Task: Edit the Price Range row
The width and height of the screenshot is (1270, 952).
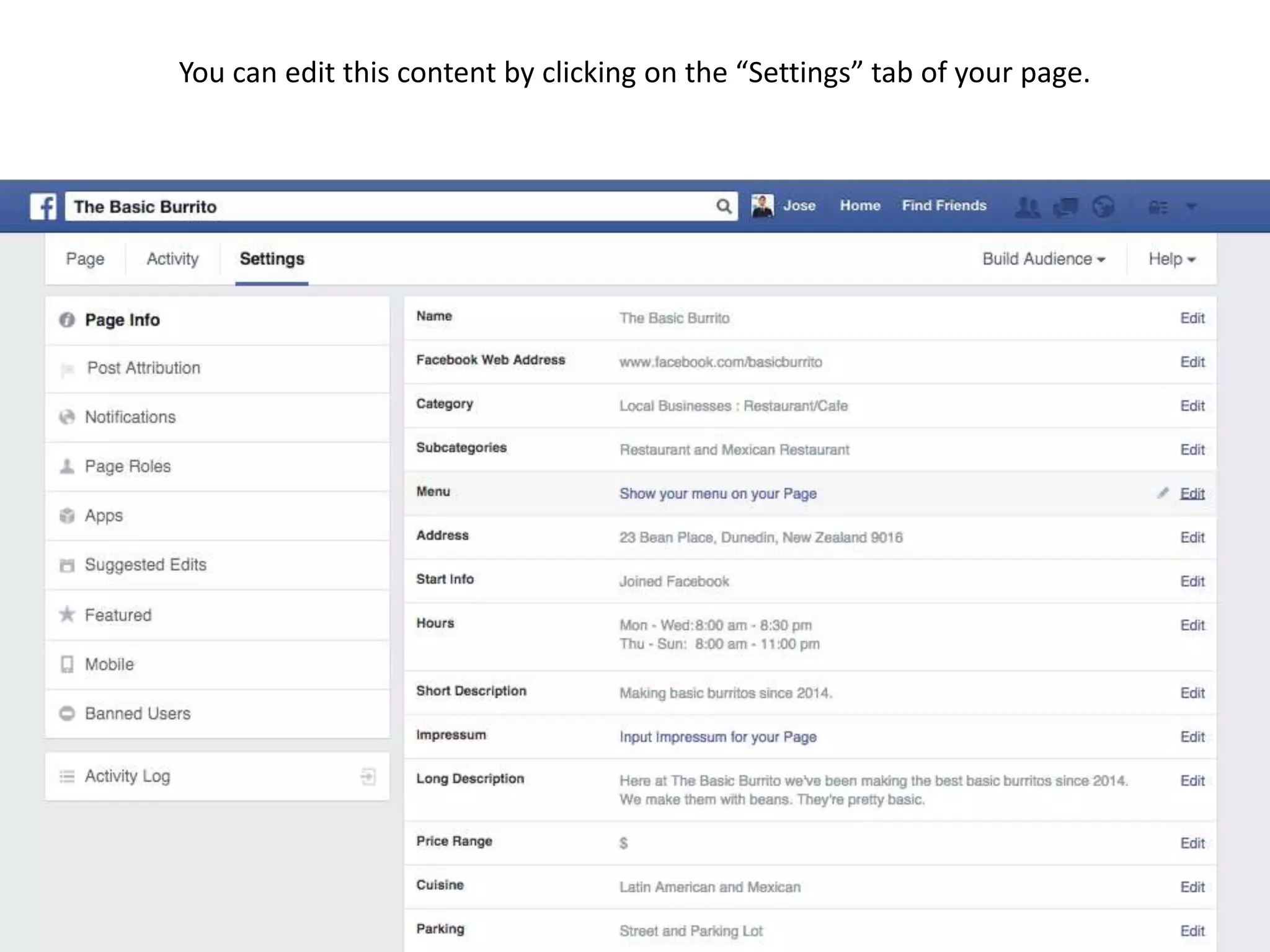Action: (1192, 843)
